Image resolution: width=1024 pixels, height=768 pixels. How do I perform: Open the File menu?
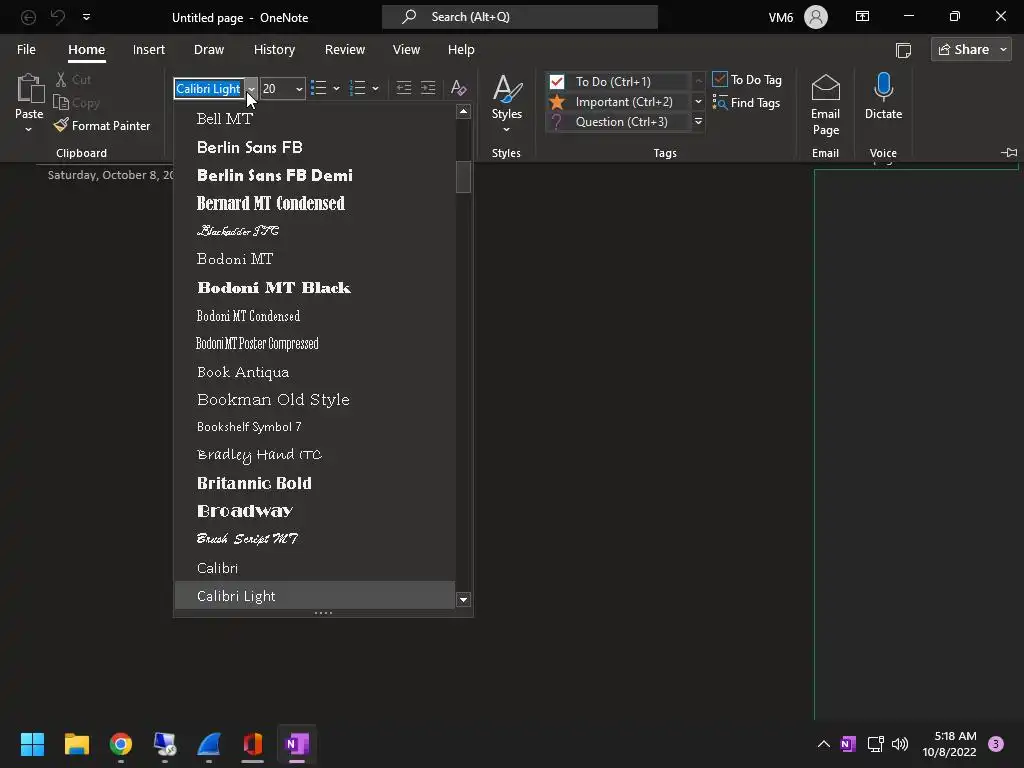pos(26,50)
